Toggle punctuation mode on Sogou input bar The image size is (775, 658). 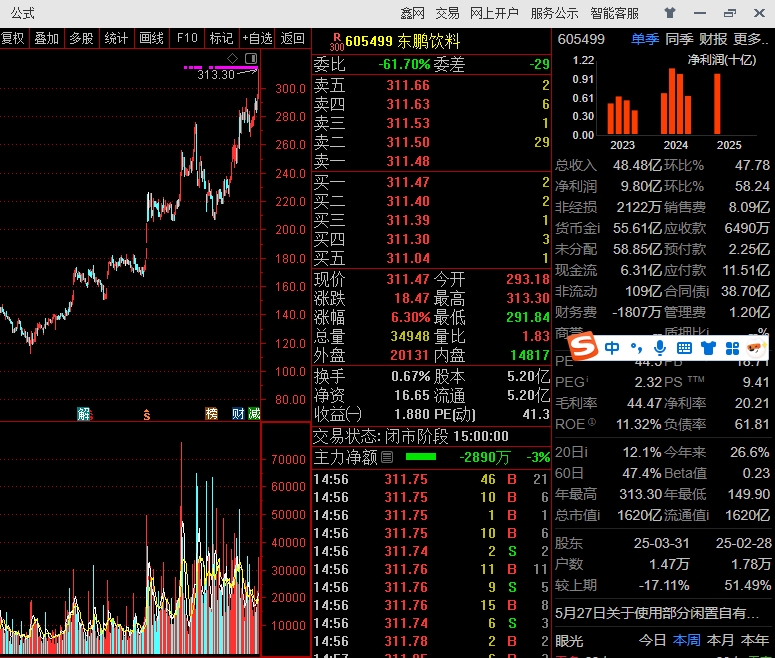636,349
